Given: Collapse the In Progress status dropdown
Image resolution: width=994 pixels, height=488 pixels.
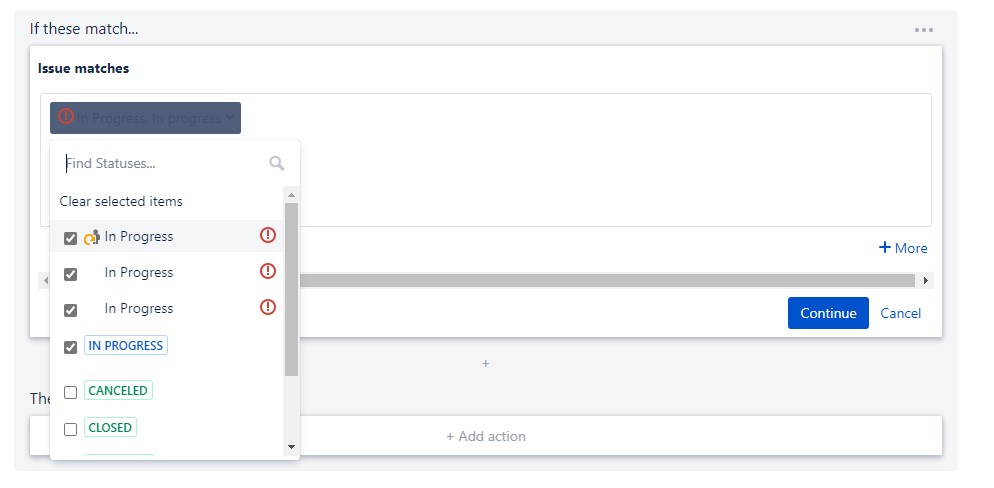Looking at the screenshot, I should click(145, 118).
